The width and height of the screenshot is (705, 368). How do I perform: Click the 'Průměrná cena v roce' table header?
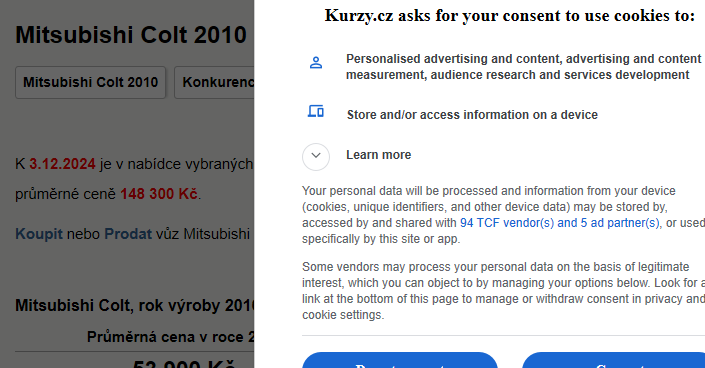(x=170, y=337)
